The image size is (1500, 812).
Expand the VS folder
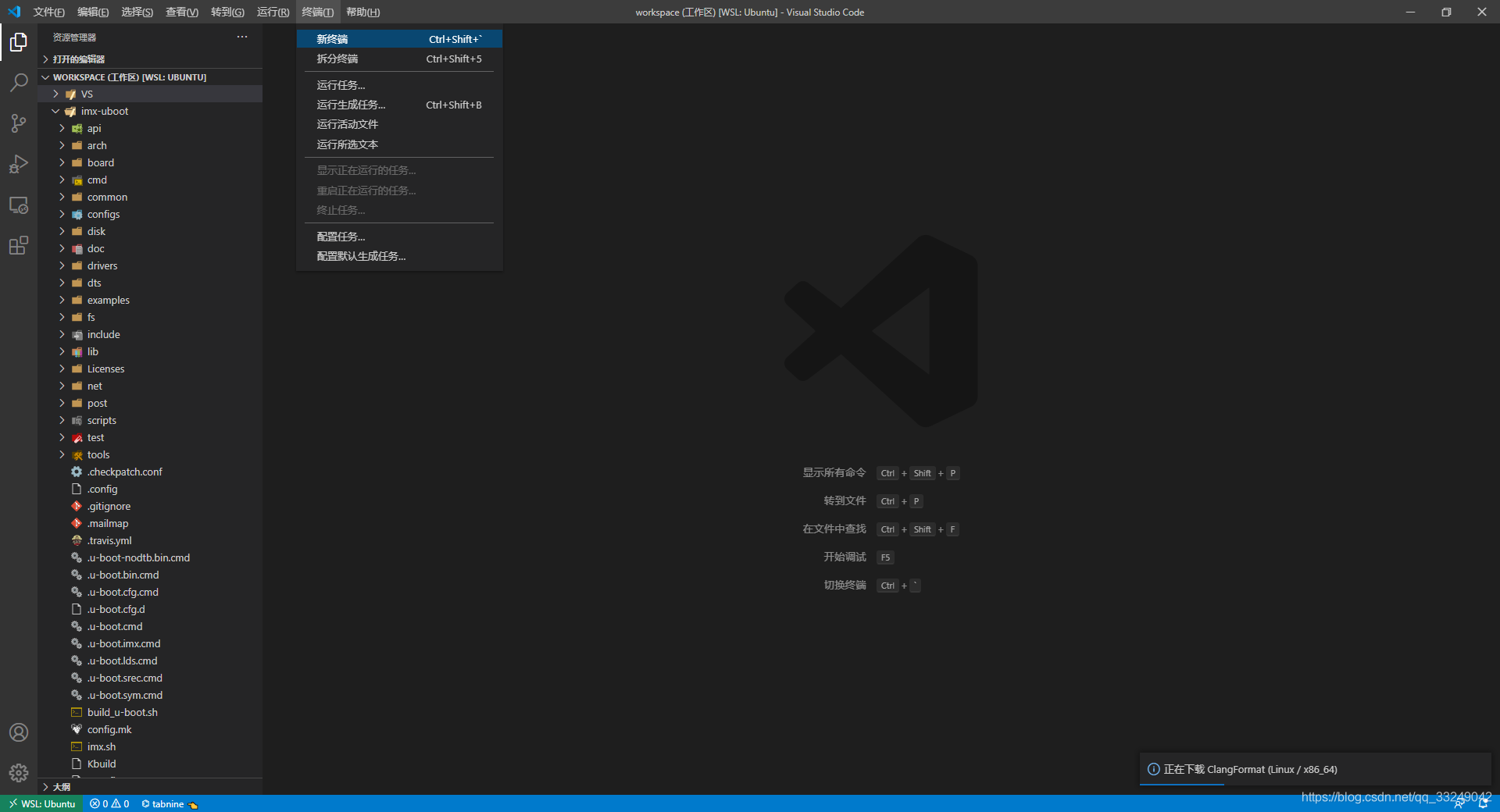150,94
